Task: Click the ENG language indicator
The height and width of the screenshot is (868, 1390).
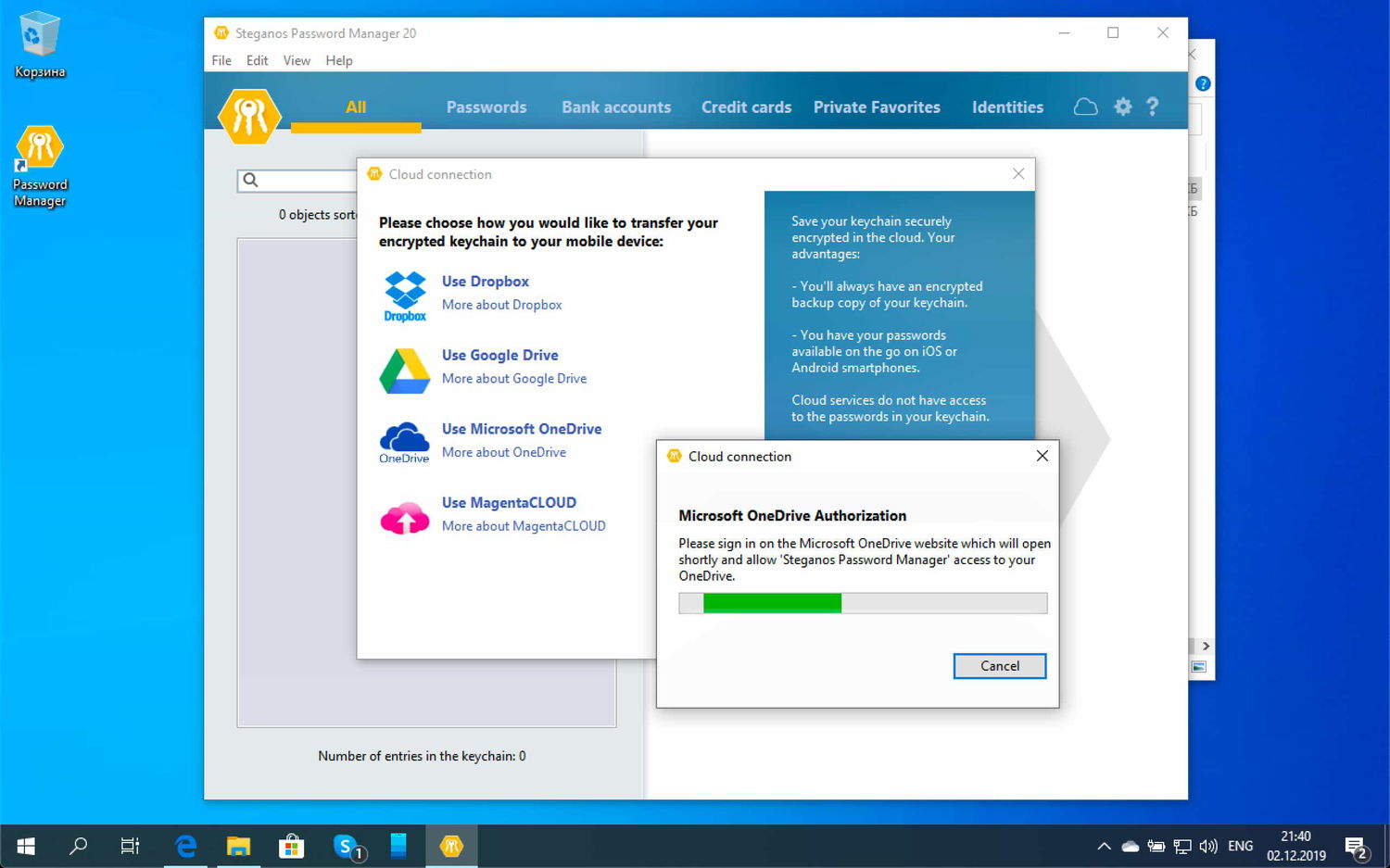Action: [x=1240, y=846]
